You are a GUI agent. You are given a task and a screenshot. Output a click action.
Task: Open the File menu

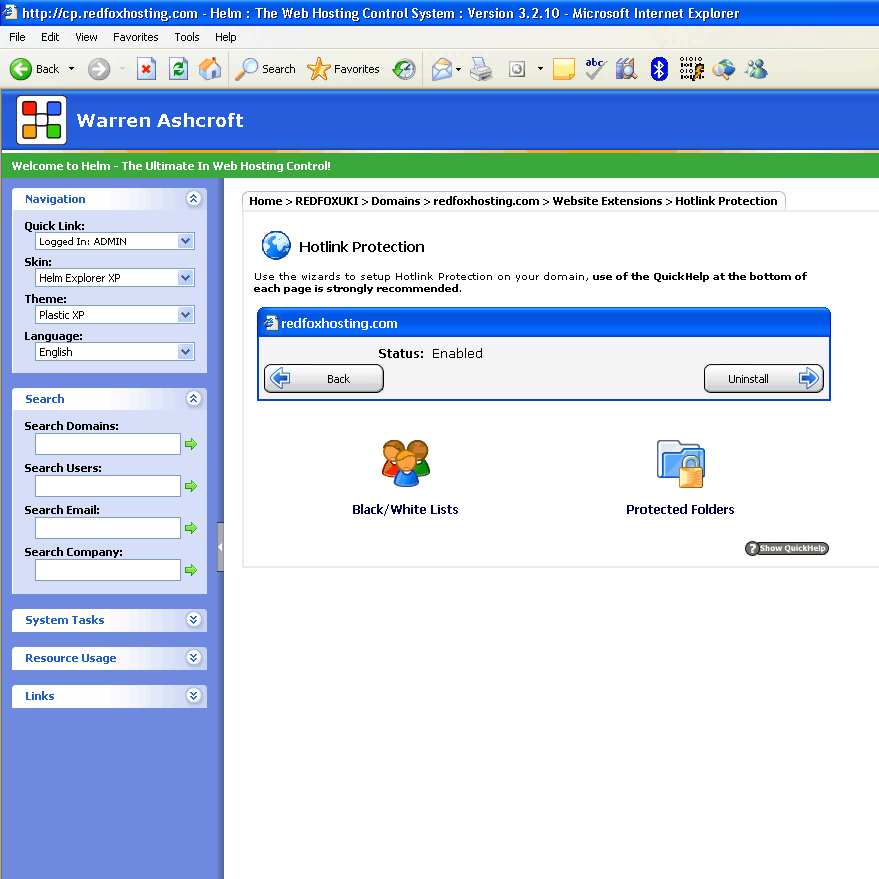[x=17, y=37]
